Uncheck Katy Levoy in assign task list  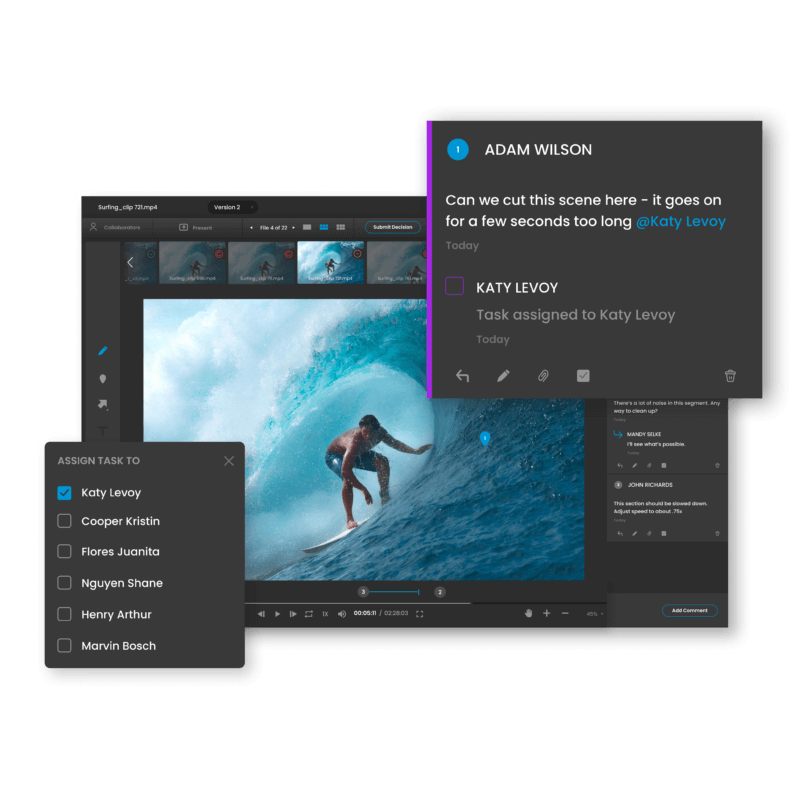(64, 493)
